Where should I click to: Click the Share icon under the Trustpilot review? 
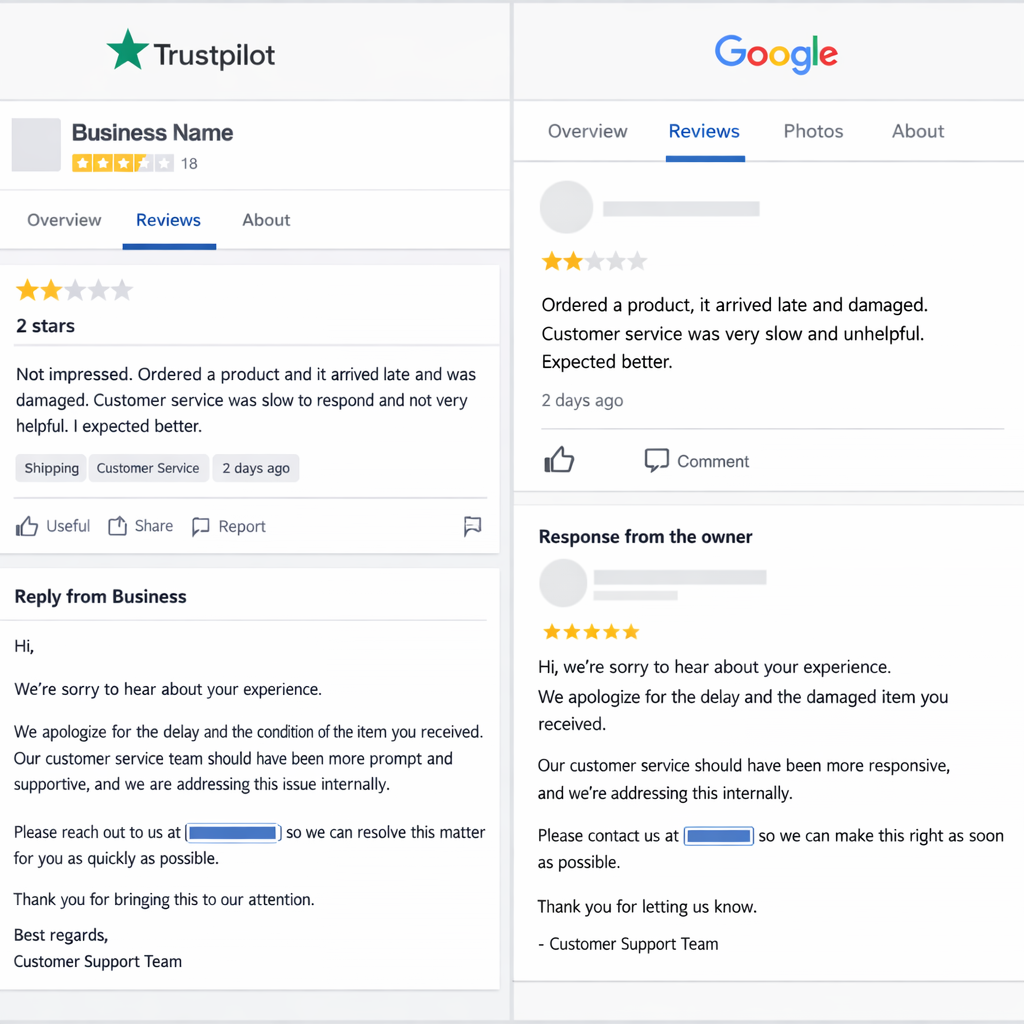[118, 526]
